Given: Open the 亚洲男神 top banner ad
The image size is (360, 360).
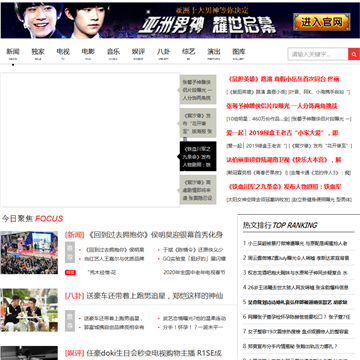Looking at the screenshot, I should point(180,20).
